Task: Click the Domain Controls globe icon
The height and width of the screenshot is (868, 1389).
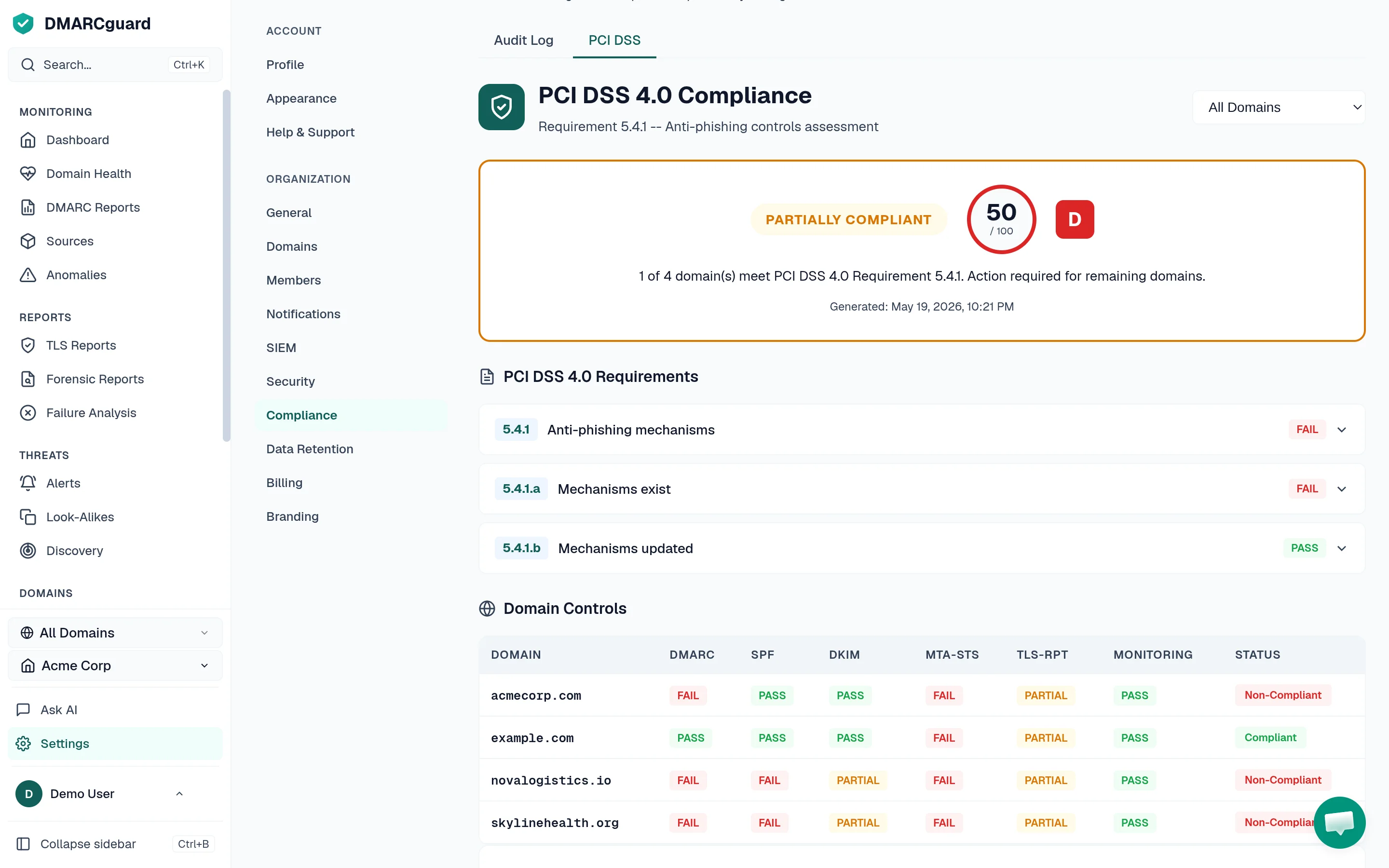Action: click(x=487, y=609)
